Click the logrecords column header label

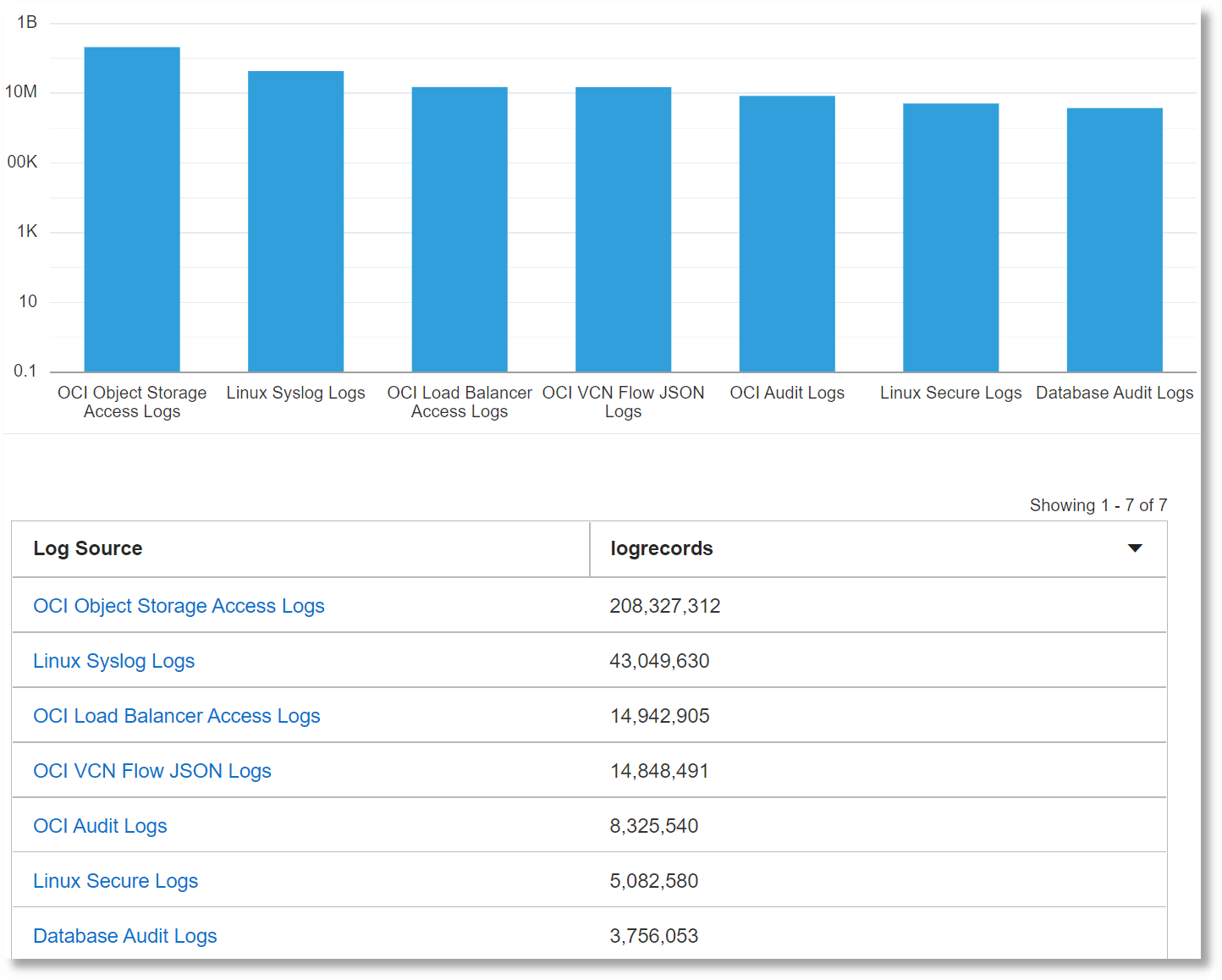[x=661, y=548]
